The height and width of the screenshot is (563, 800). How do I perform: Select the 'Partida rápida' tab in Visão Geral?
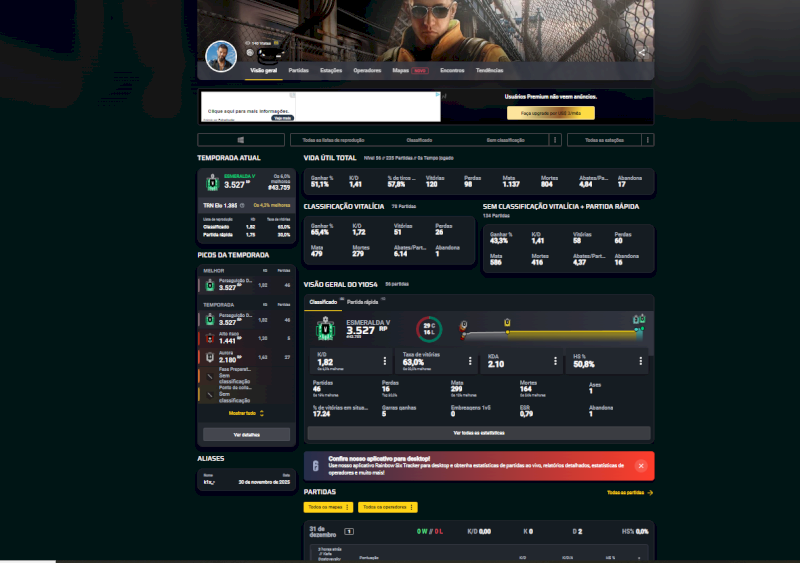[362, 302]
